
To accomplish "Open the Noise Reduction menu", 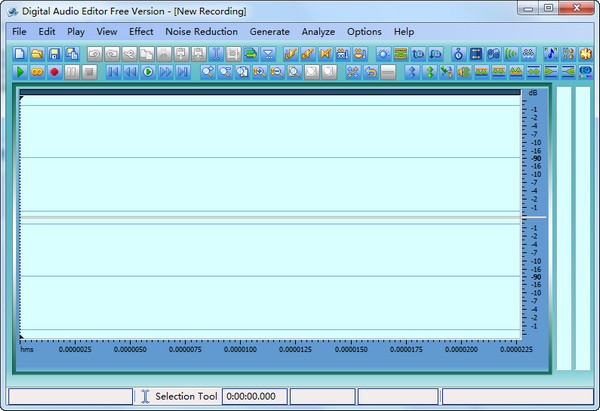I will (x=202, y=32).
